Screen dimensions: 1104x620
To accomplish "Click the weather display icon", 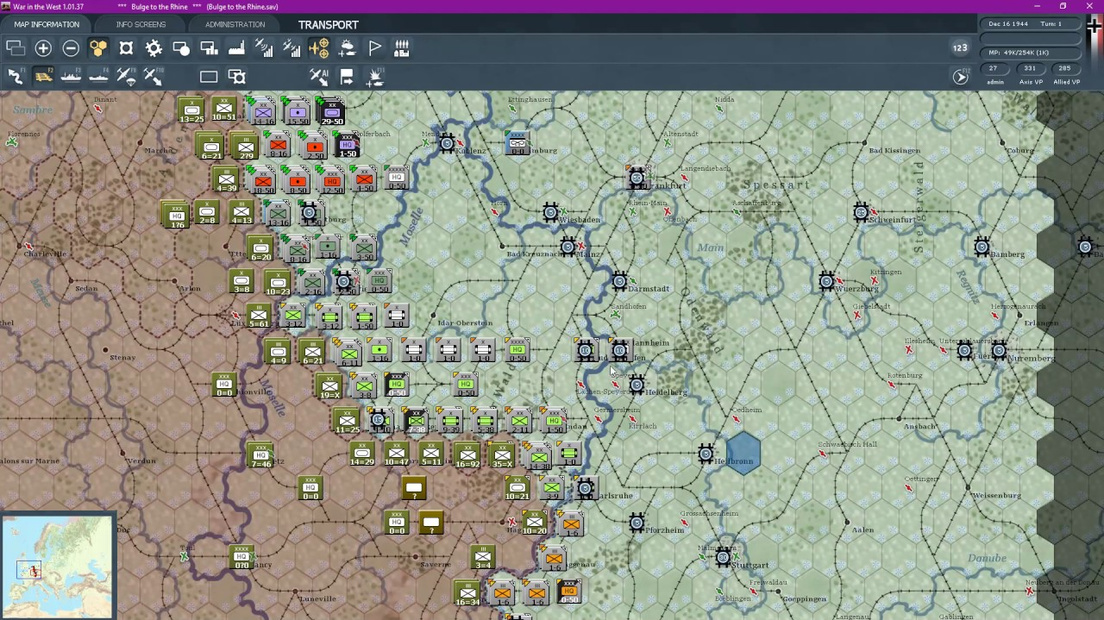I will pos(347,48).
